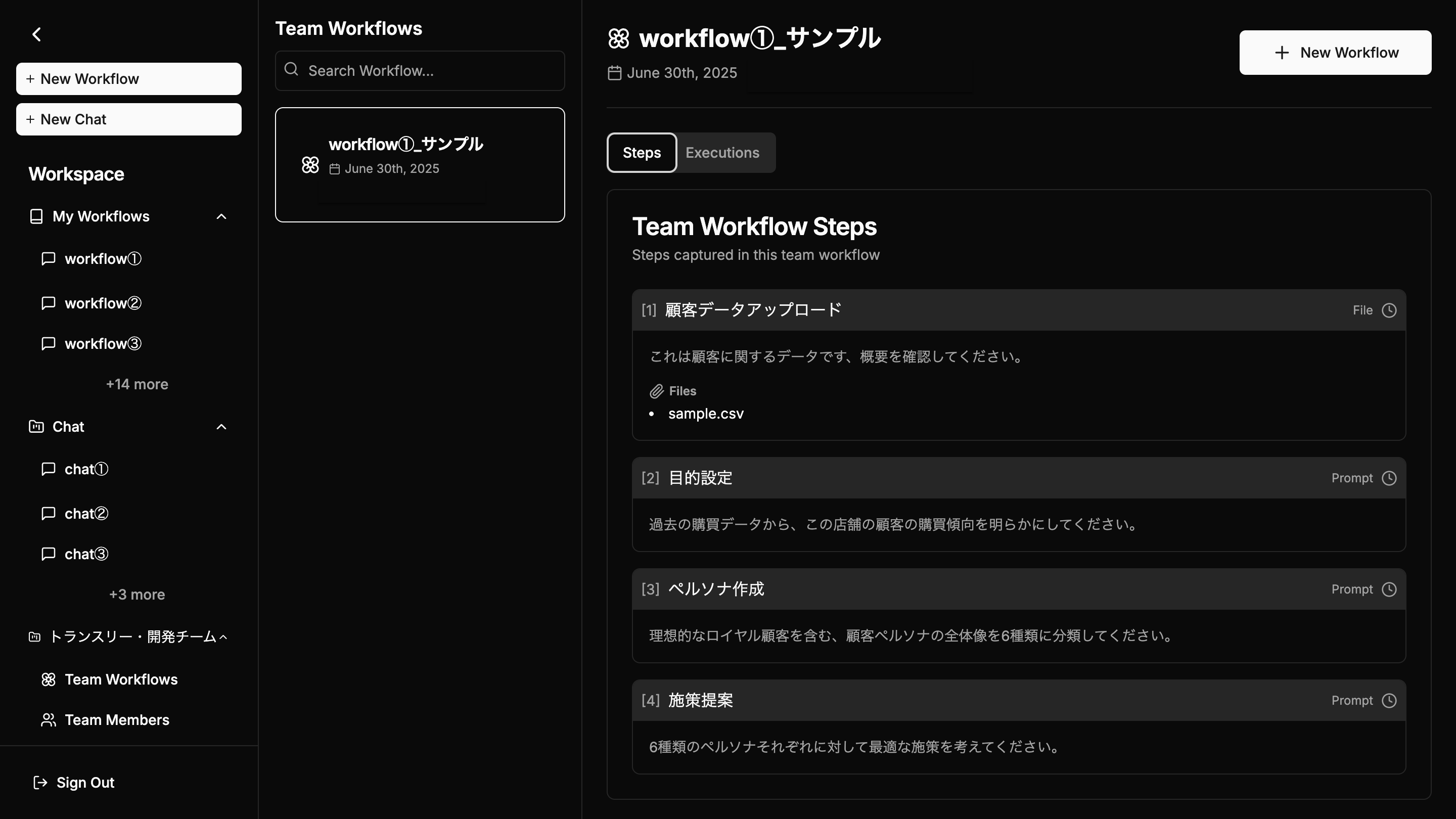Click the step 3 text about 顧客ペルソナ
The image size is (1456, 819).
(x=911, y=636)
